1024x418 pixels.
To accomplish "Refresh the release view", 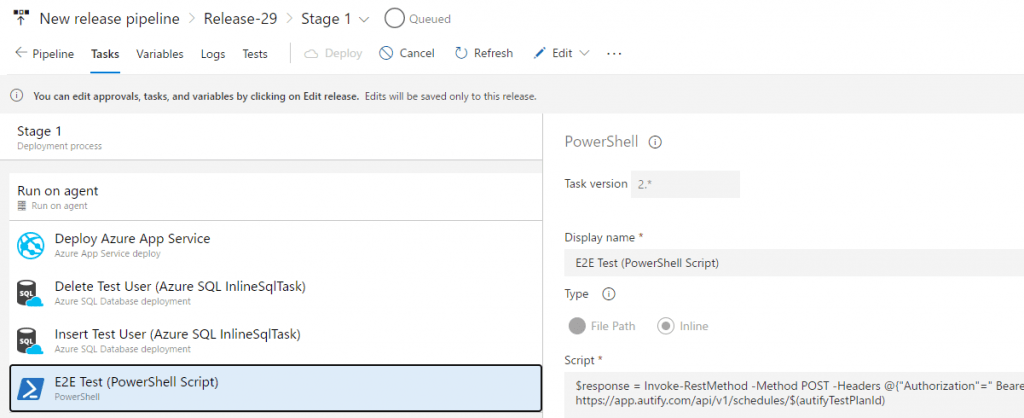I will [484, 54].
